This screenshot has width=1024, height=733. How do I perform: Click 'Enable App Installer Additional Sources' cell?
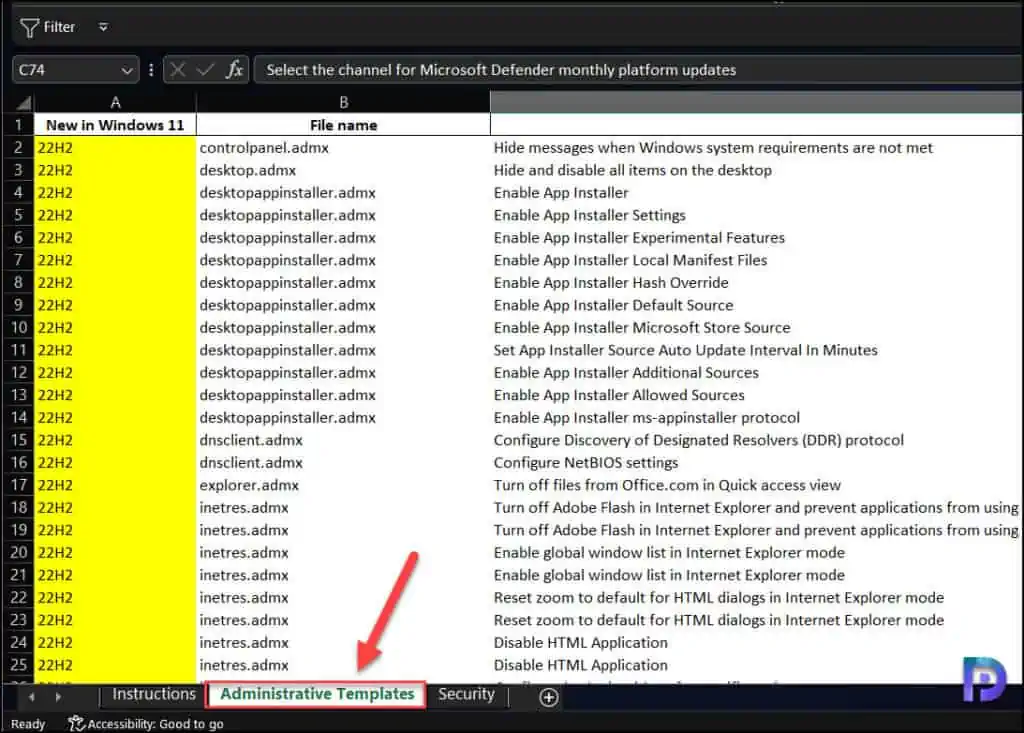coord(756,372)
